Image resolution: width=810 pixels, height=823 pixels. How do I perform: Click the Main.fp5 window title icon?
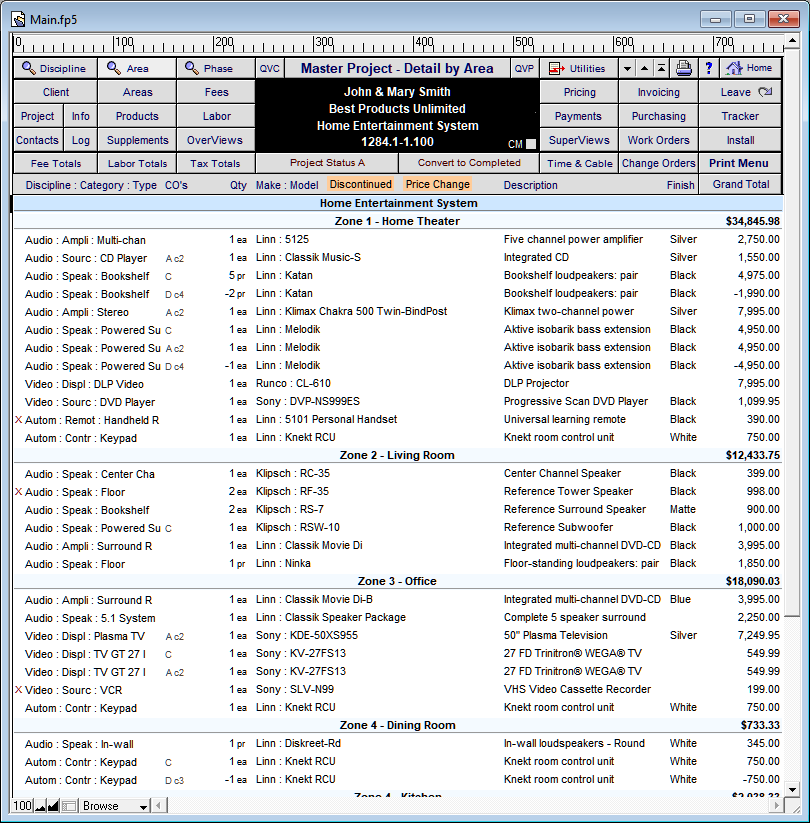click(19, 19)
